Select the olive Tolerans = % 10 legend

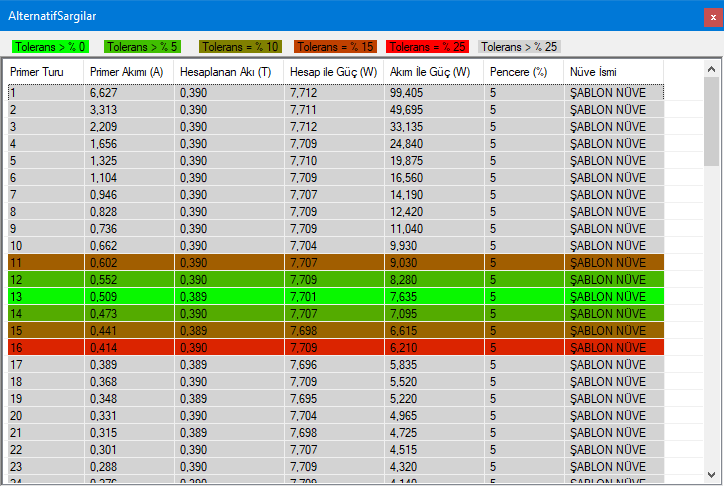pos(240,46)
